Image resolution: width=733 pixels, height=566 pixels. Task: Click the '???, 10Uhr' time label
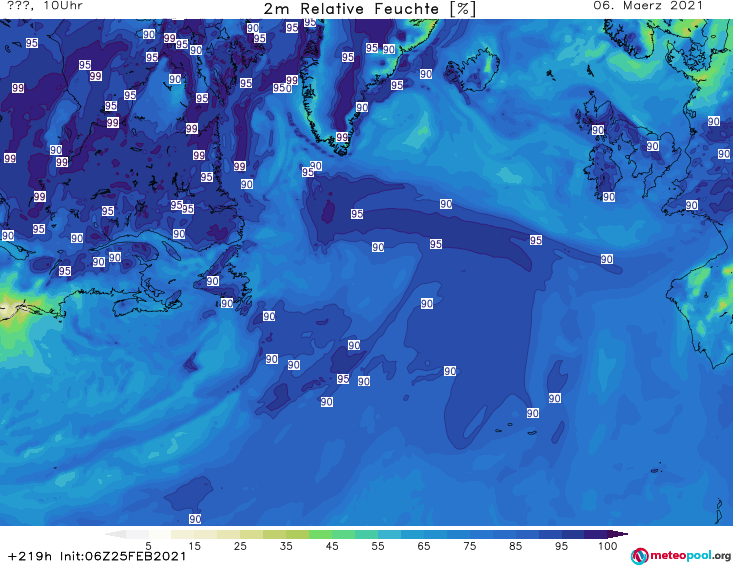pos(45,6)
